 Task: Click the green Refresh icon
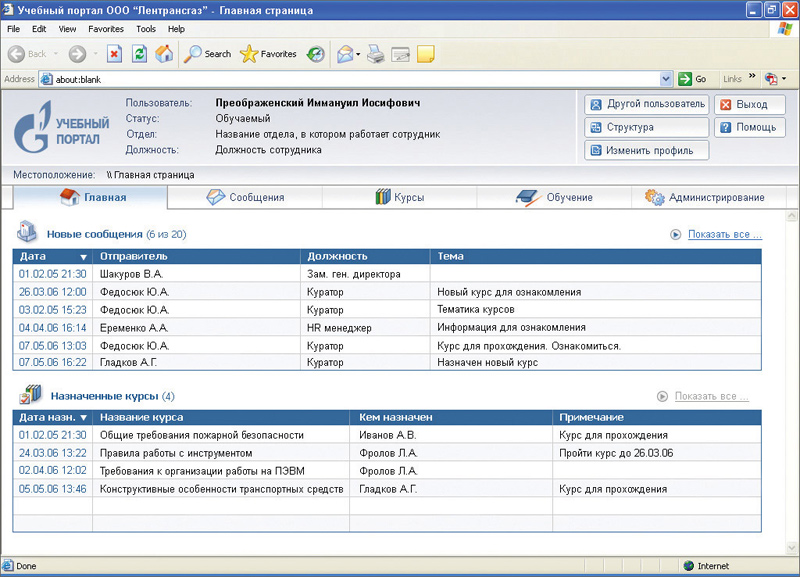click(139, 54)
